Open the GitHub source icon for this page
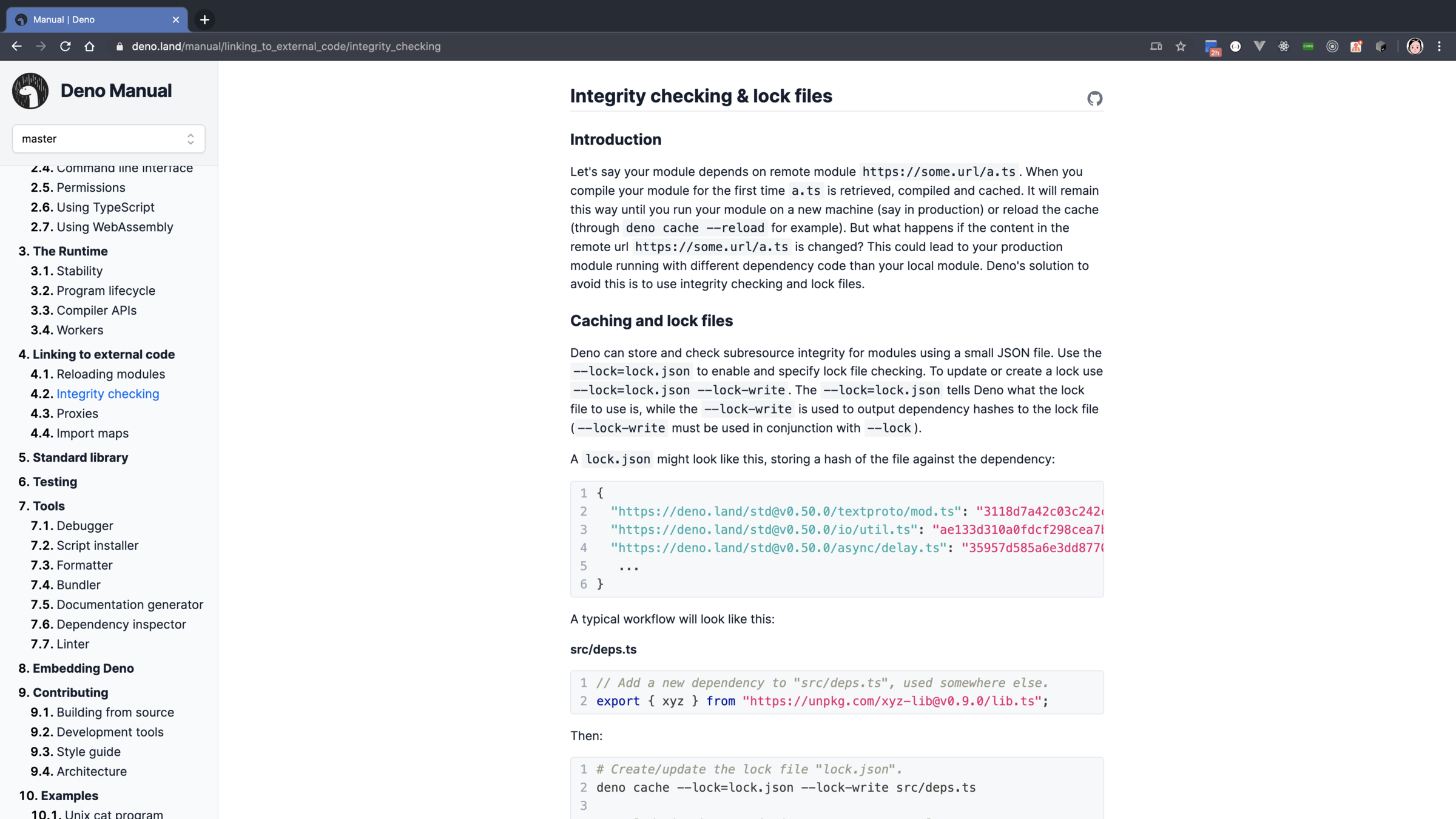 (1094, 98)
